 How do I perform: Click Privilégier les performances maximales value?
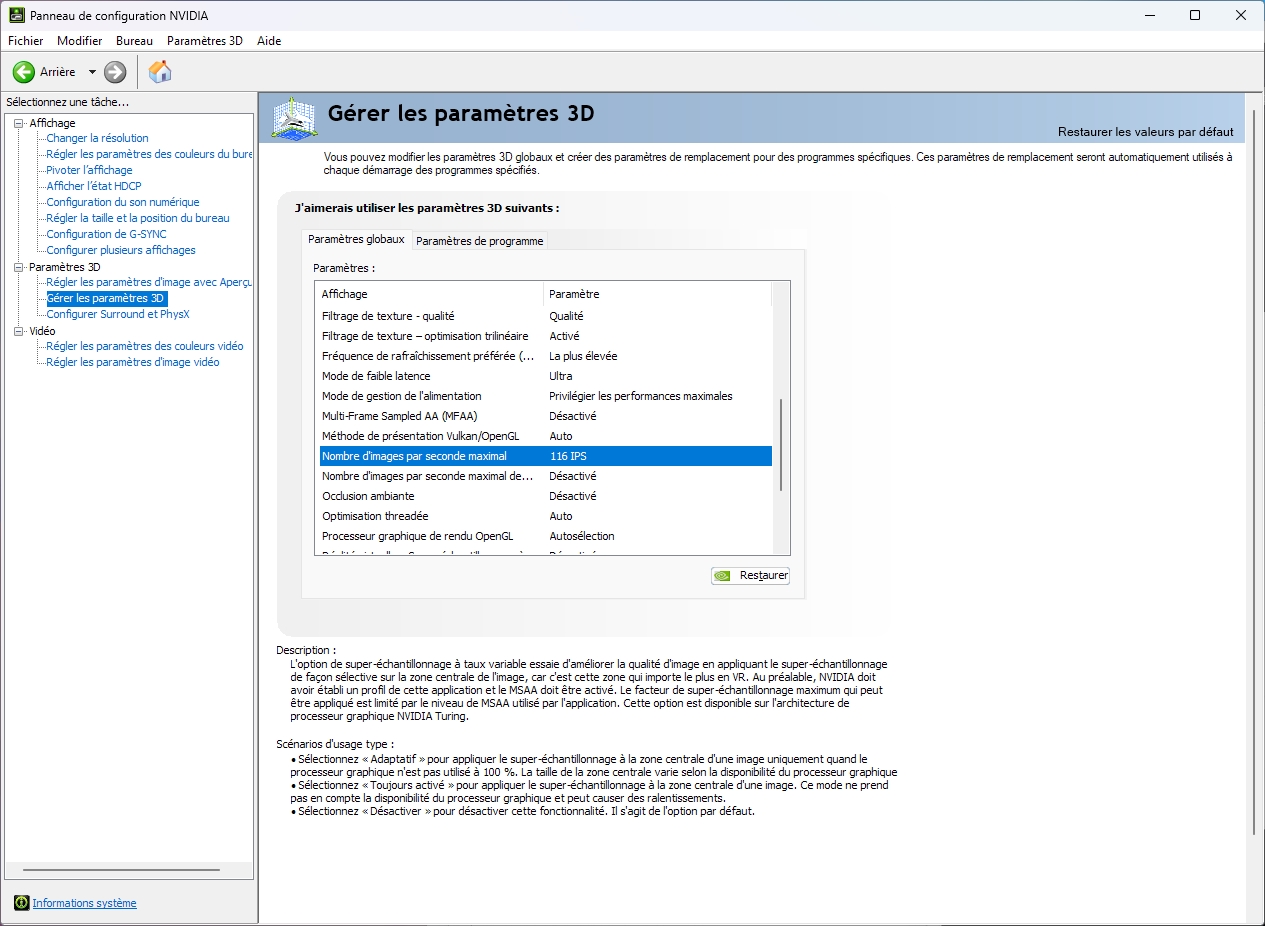pos(641,396)
